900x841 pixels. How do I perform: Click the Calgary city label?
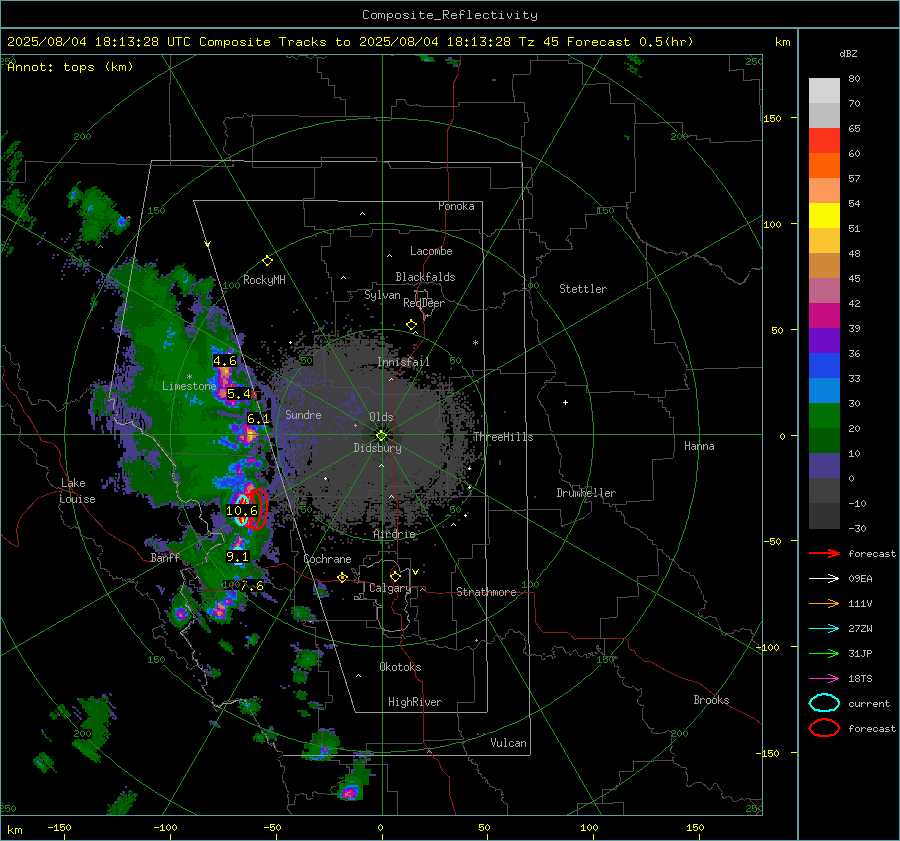click(x=390, y=588)
